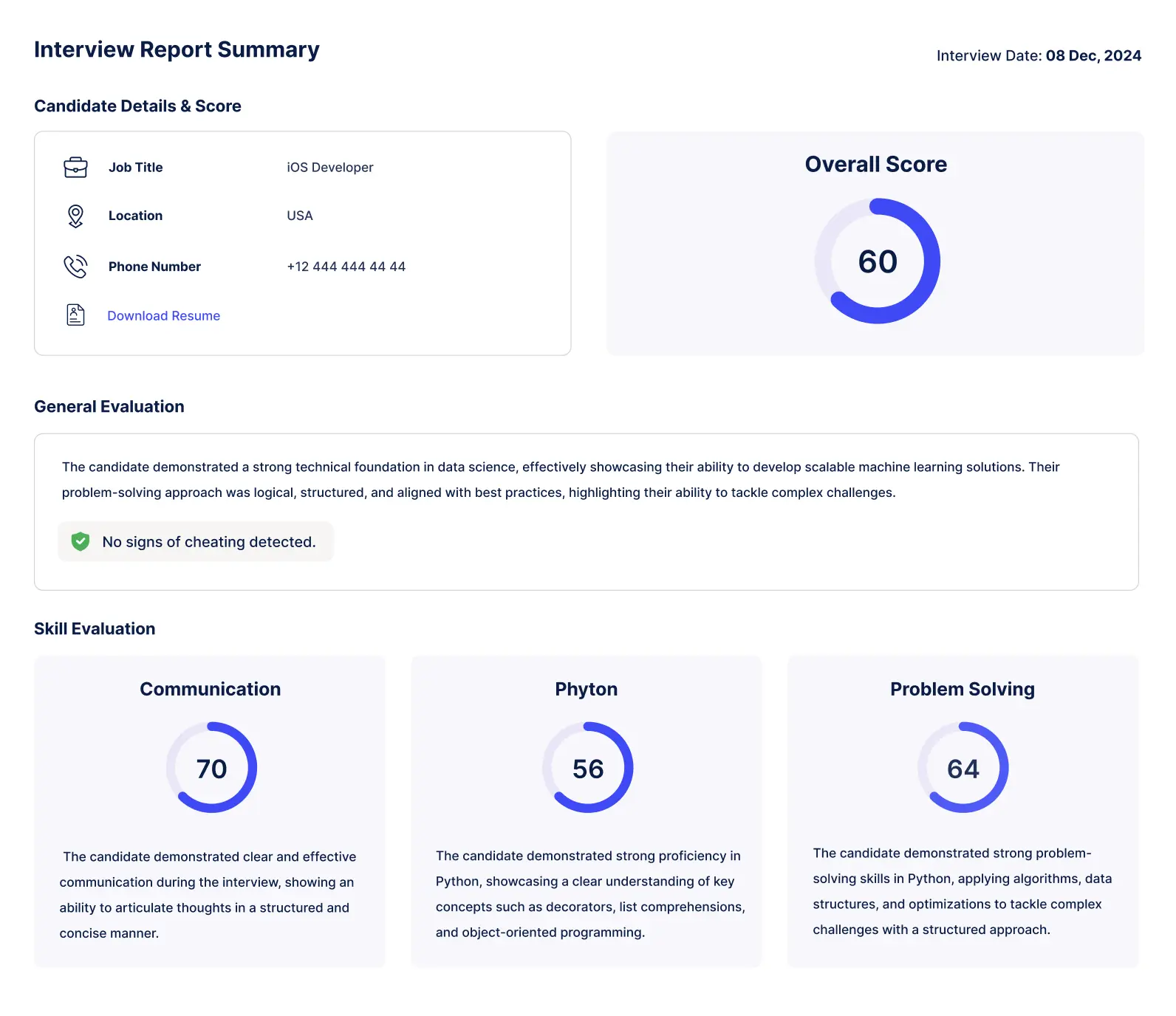Click the interview date 08 Dec, 2024

pyautogui.click(x=1093, y=56)
